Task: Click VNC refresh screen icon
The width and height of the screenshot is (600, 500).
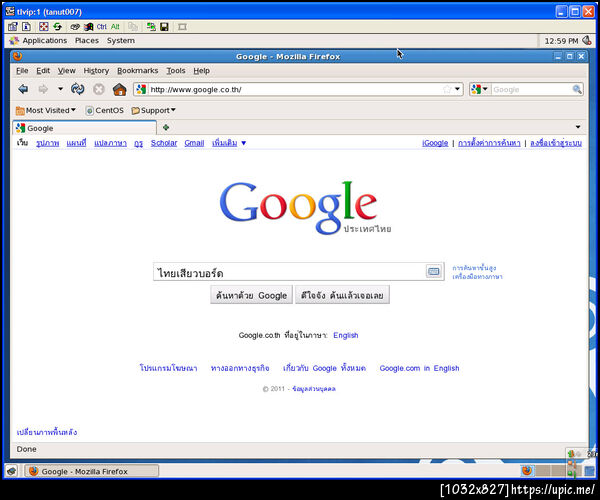Action: coord(57,27)
